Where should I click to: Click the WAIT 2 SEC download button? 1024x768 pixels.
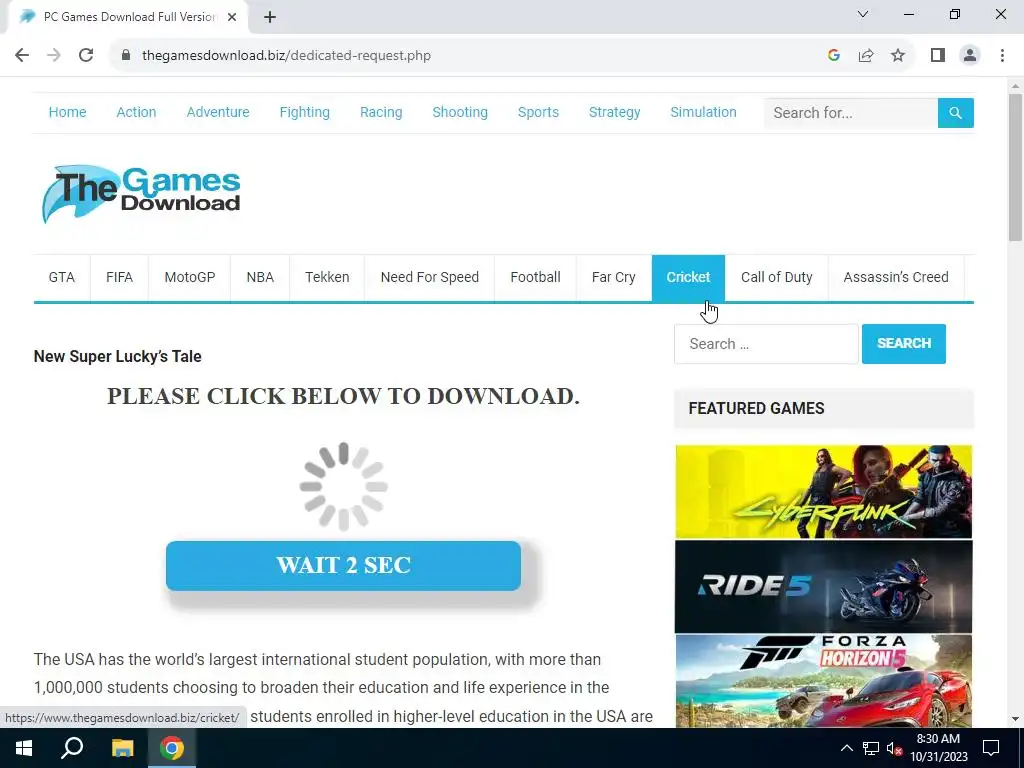tap(344, 566)
